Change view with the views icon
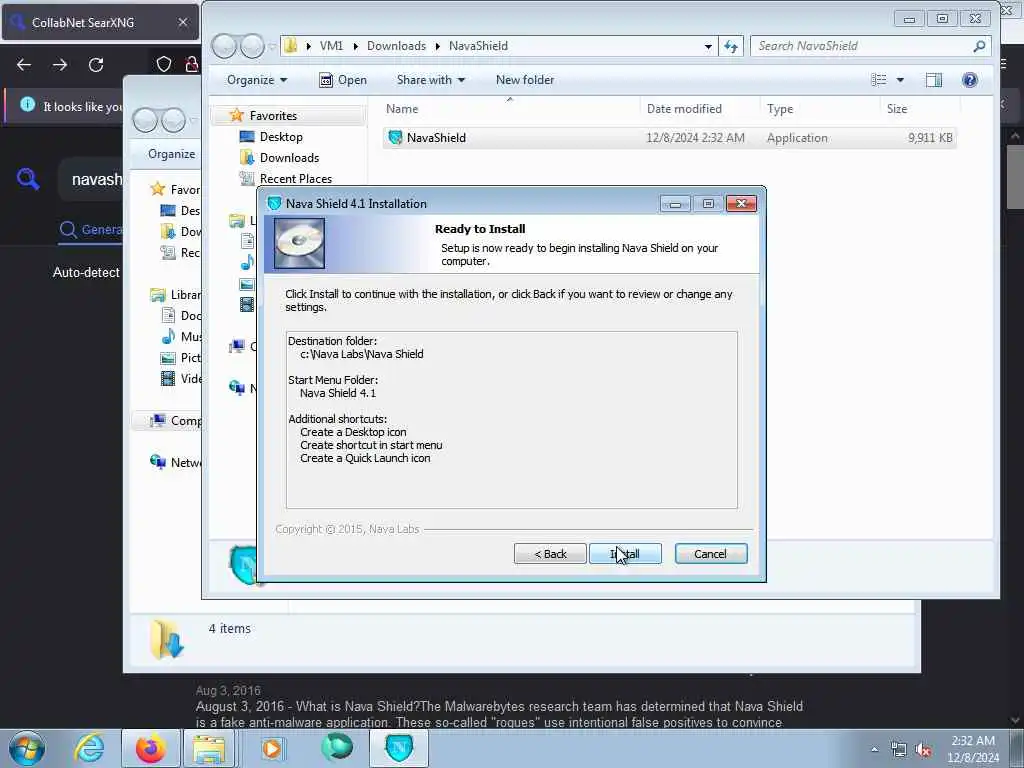 (878, 80)
